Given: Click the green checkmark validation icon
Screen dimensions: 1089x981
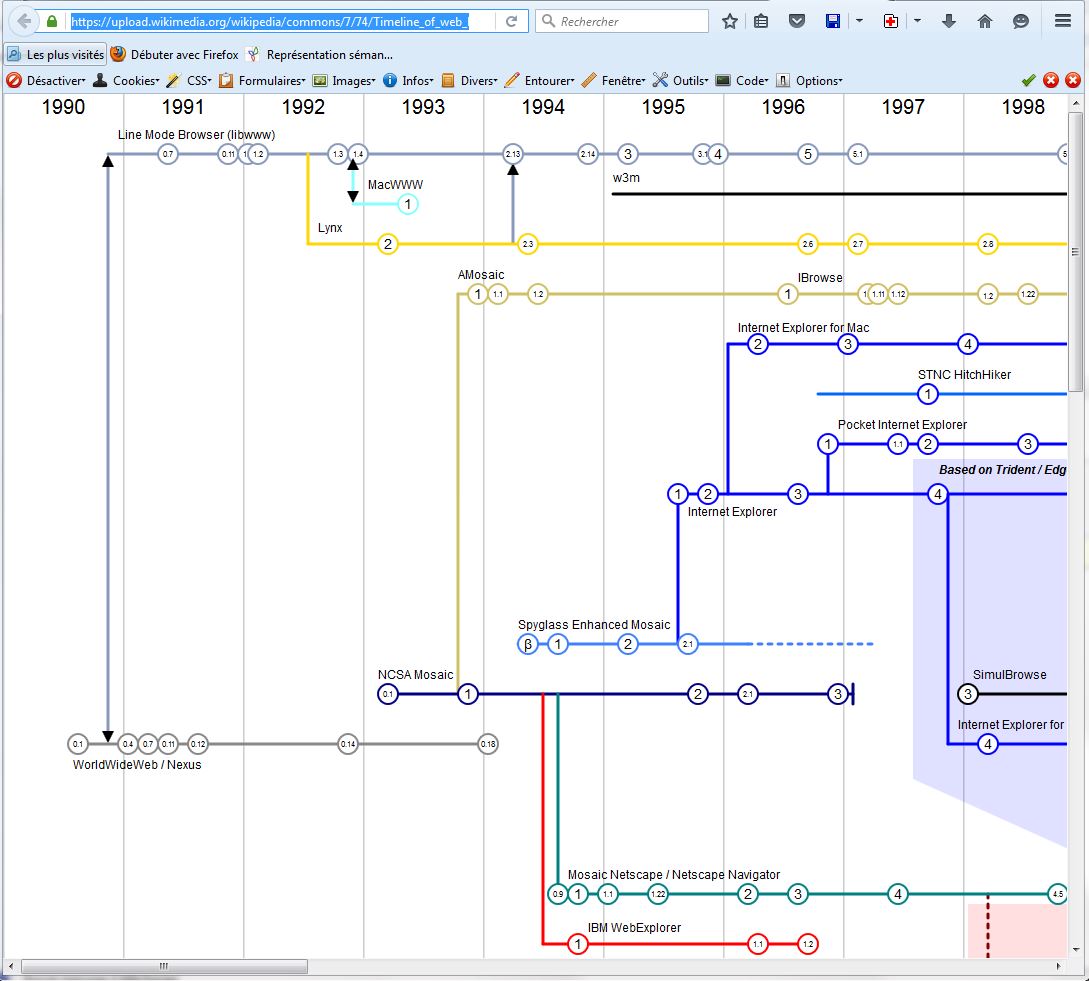Looking at the screenshot, I should [1028, 81].
